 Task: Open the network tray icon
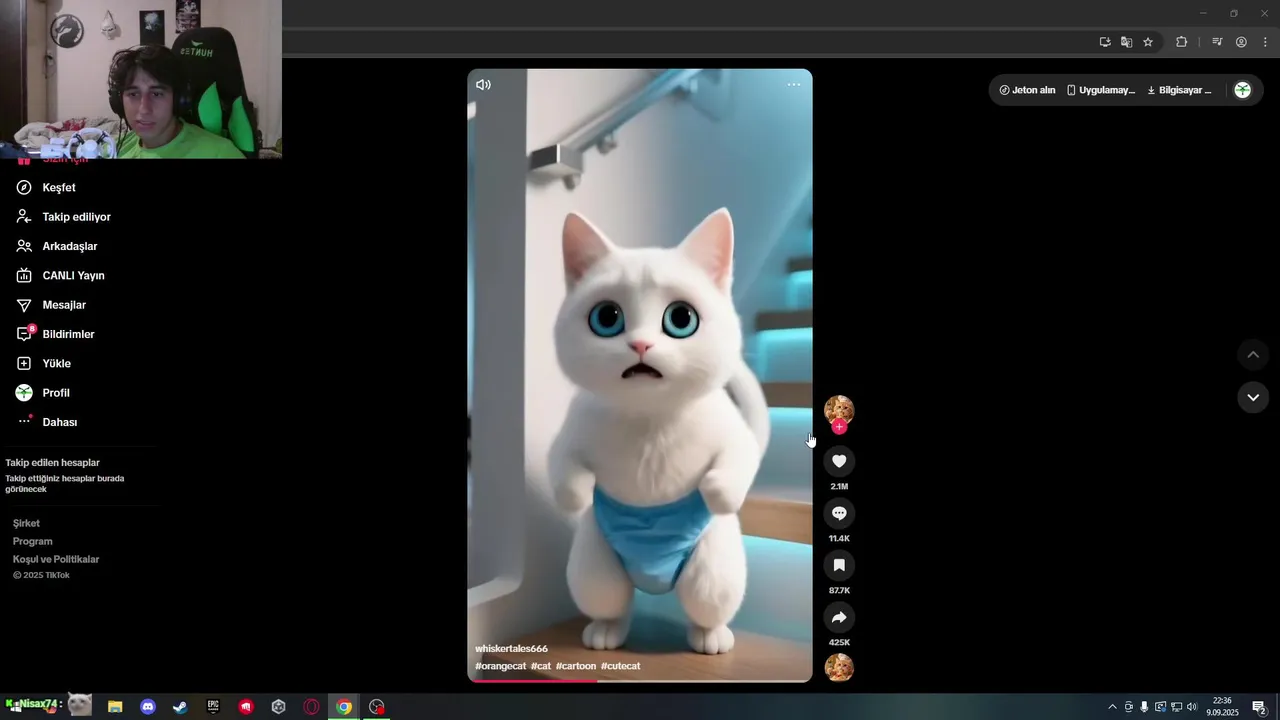[1176, 707]
